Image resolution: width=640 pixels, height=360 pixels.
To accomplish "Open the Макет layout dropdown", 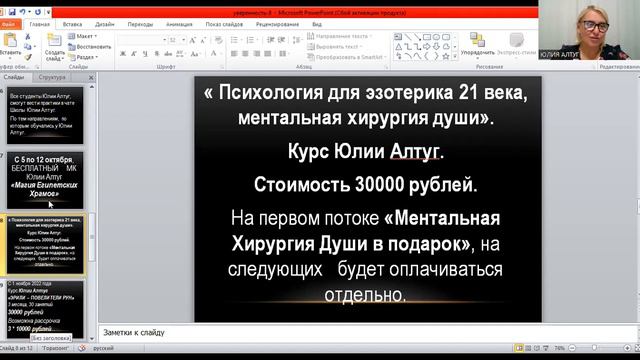I will [x=82, y=36].
